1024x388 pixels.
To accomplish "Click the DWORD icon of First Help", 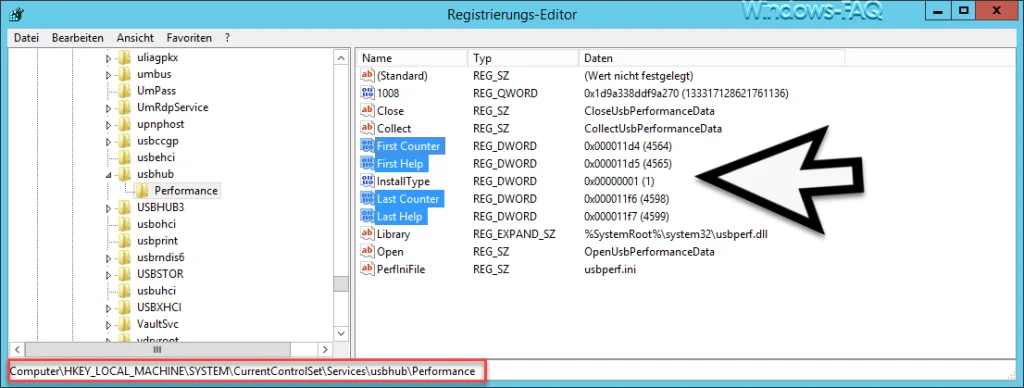I will pos(367,163).
